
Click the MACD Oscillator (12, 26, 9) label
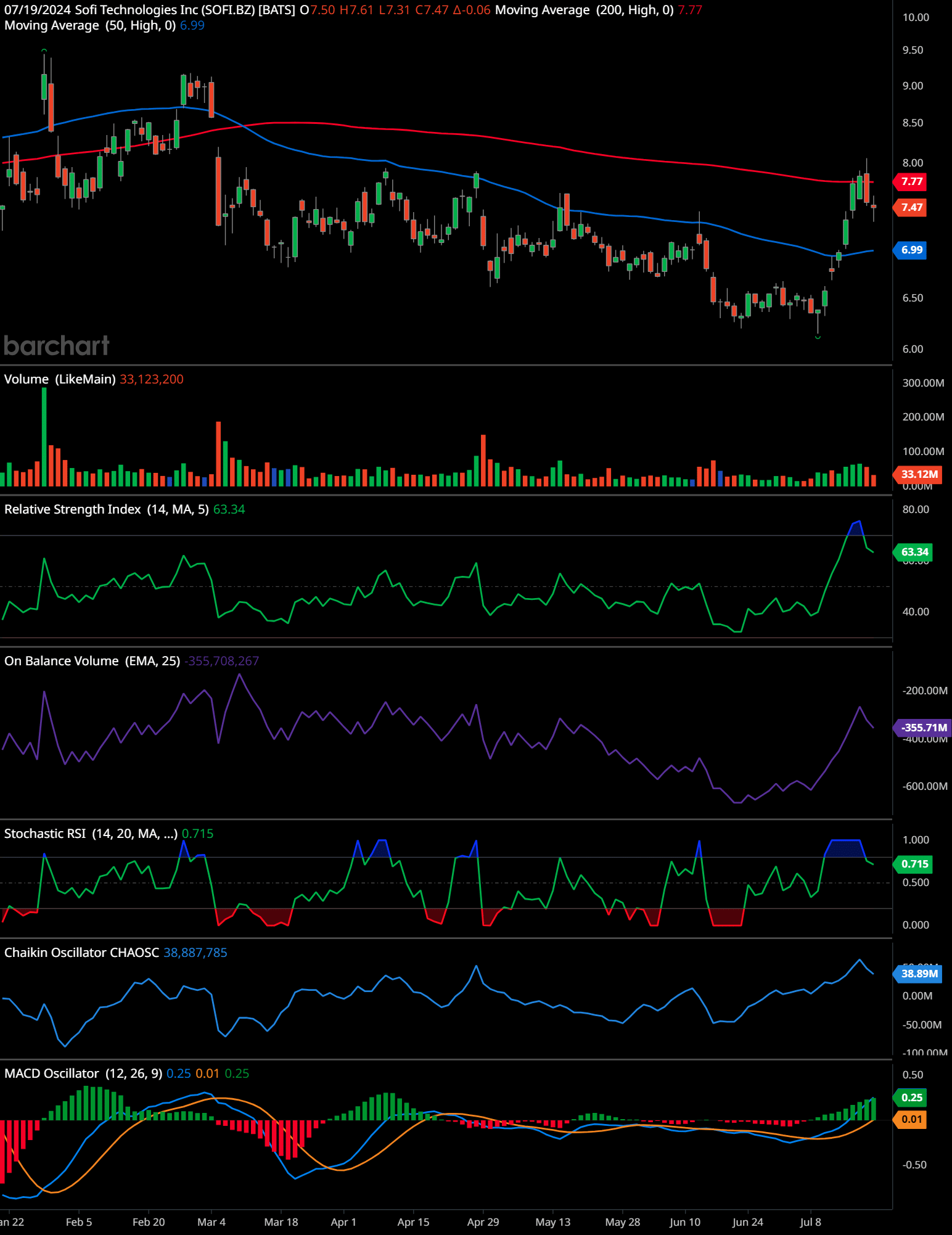pos(83,1073)
